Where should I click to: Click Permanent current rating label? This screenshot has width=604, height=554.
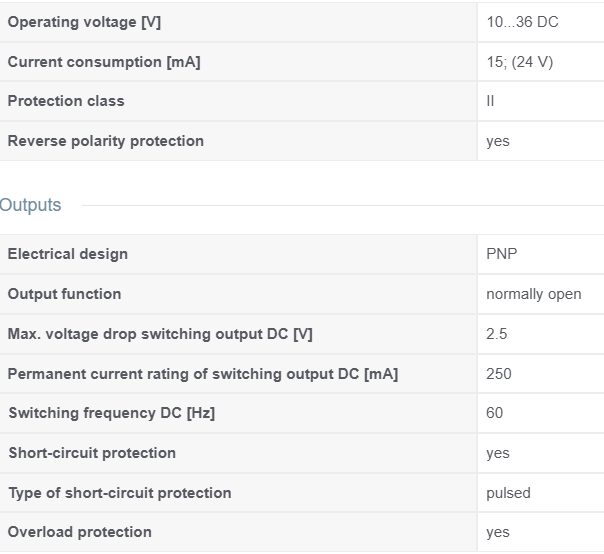[203, 374]
